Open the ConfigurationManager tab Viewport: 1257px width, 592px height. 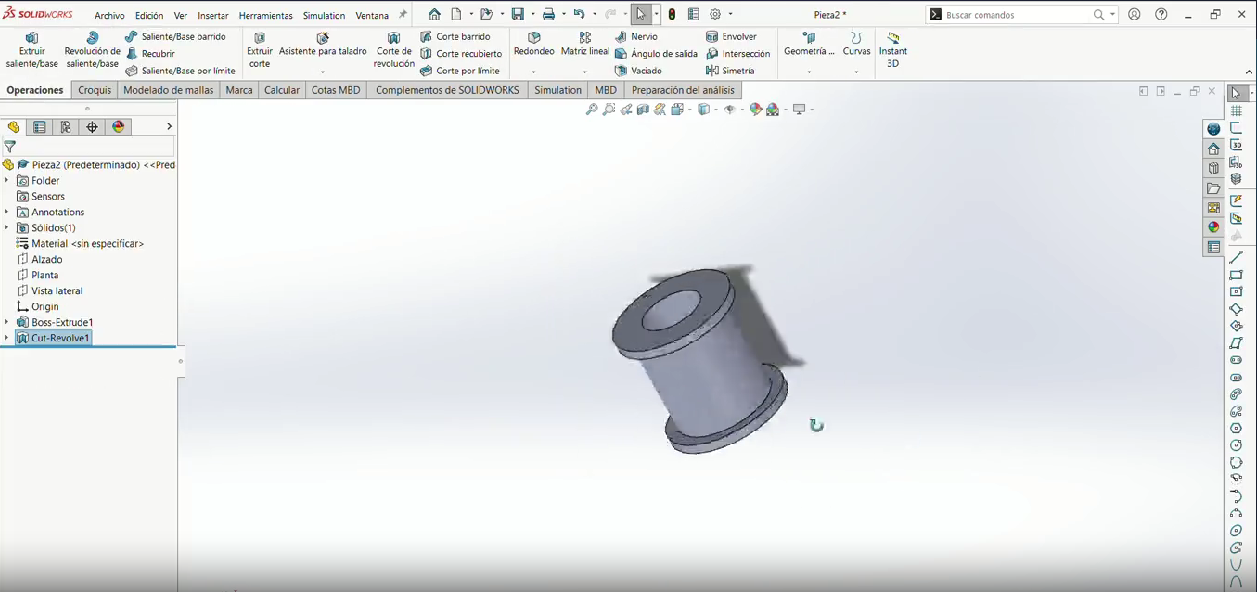click(x=65, y=127)
